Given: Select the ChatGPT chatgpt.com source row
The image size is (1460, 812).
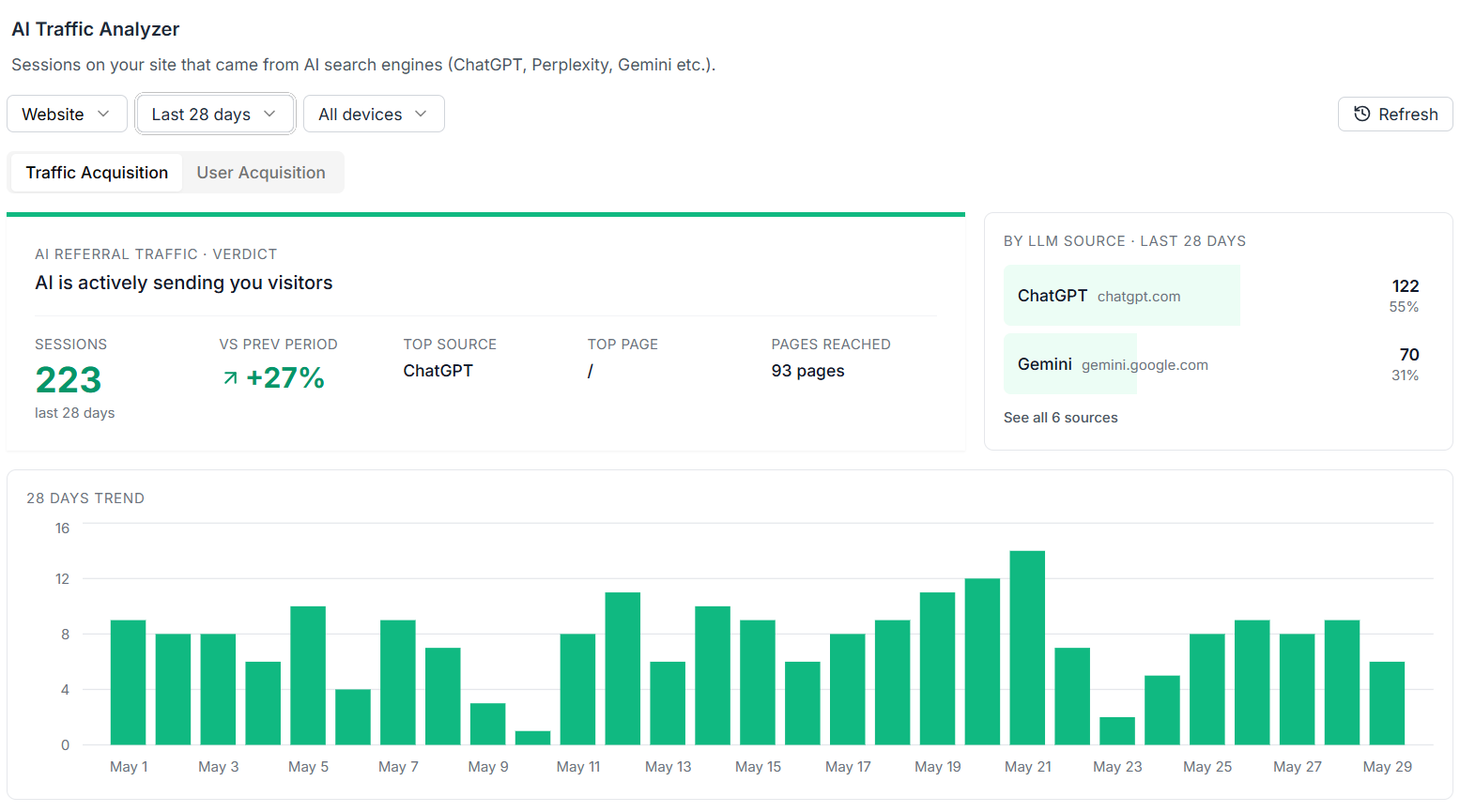Looking at the screenshot, I should (x=1219, y=296).
